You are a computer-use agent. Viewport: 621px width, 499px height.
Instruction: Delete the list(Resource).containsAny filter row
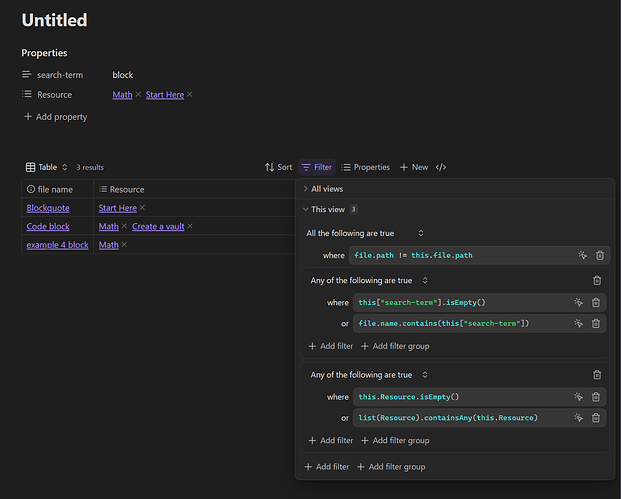596,417
